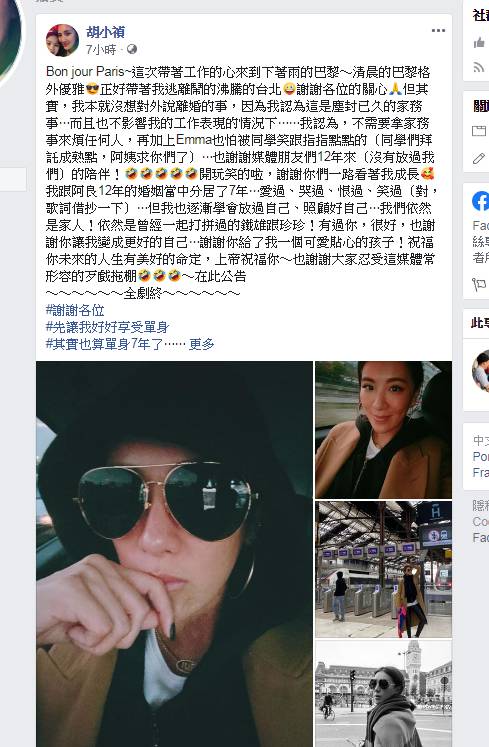Expand the post text with 更多
This screenshot has width=489, height=747.
(202, 344)
